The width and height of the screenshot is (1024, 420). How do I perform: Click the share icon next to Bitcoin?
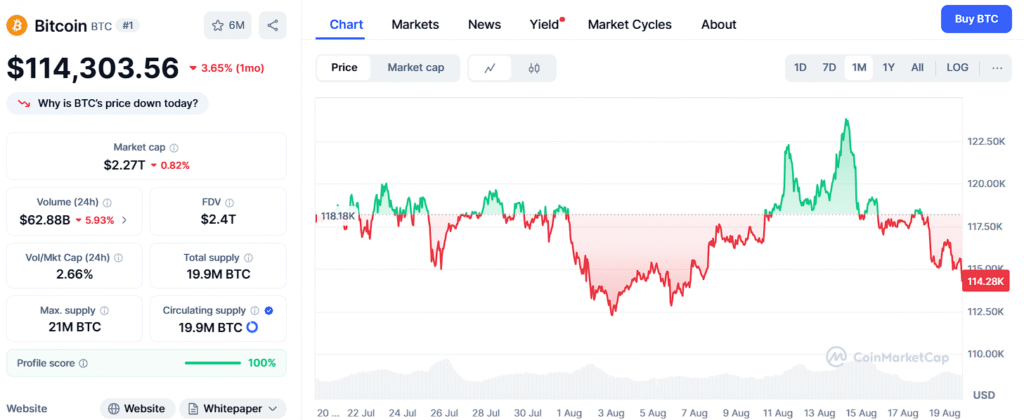(272, 25)
